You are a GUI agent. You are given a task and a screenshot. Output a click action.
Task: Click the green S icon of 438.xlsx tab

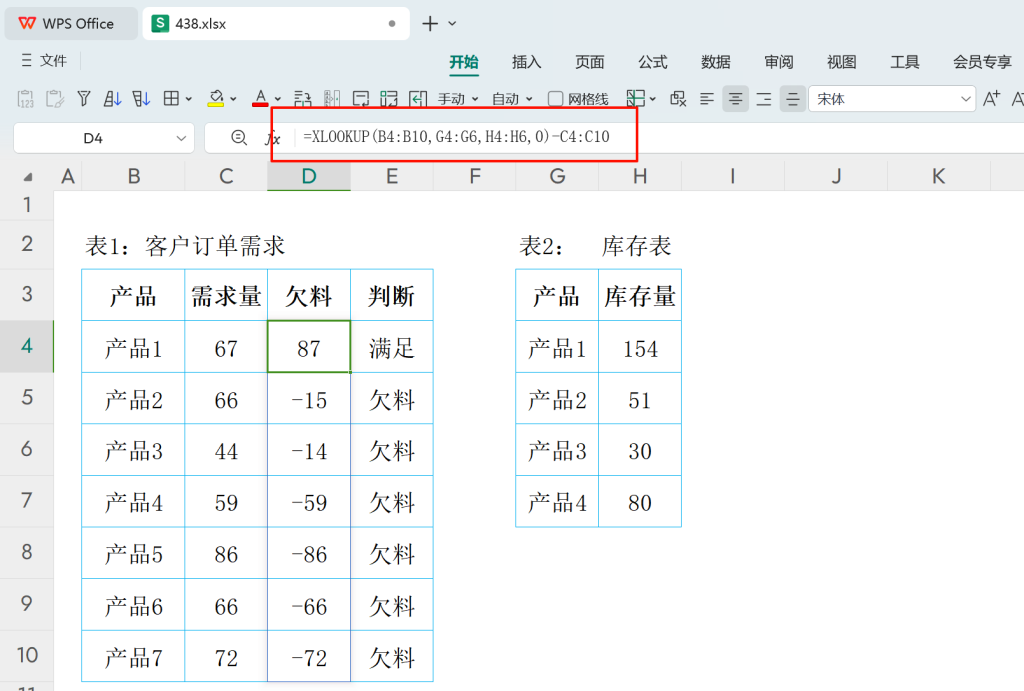tap(160, 24)
